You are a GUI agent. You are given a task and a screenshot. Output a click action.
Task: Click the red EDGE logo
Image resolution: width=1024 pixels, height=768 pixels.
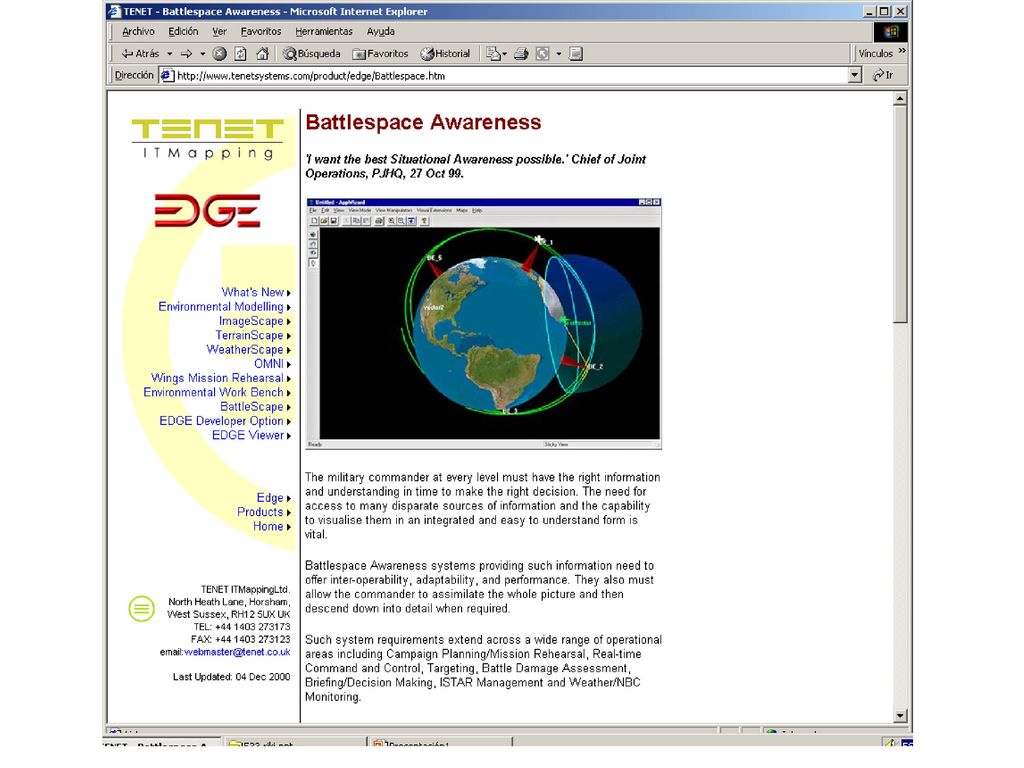208,210
